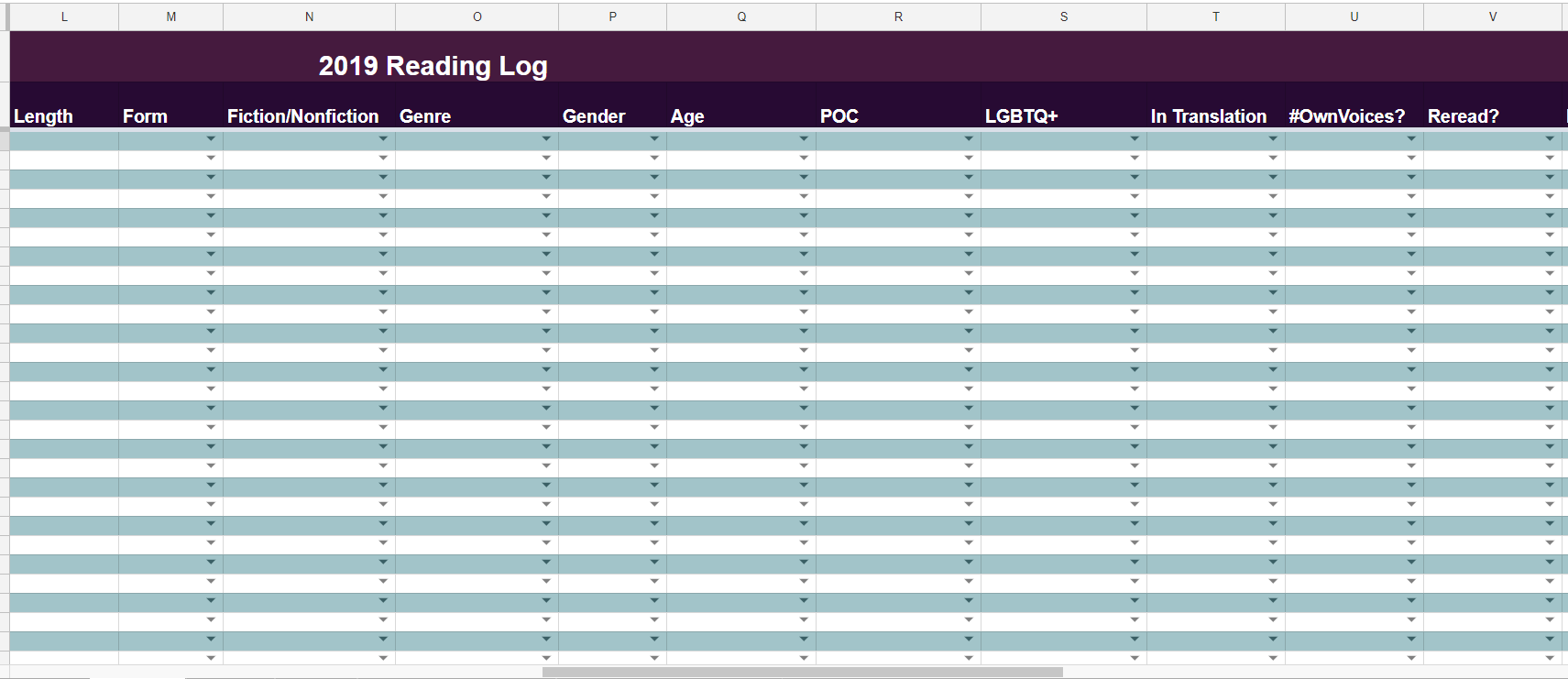Select column S header
1568x679 pixels.
click(x=1064, y=16)
